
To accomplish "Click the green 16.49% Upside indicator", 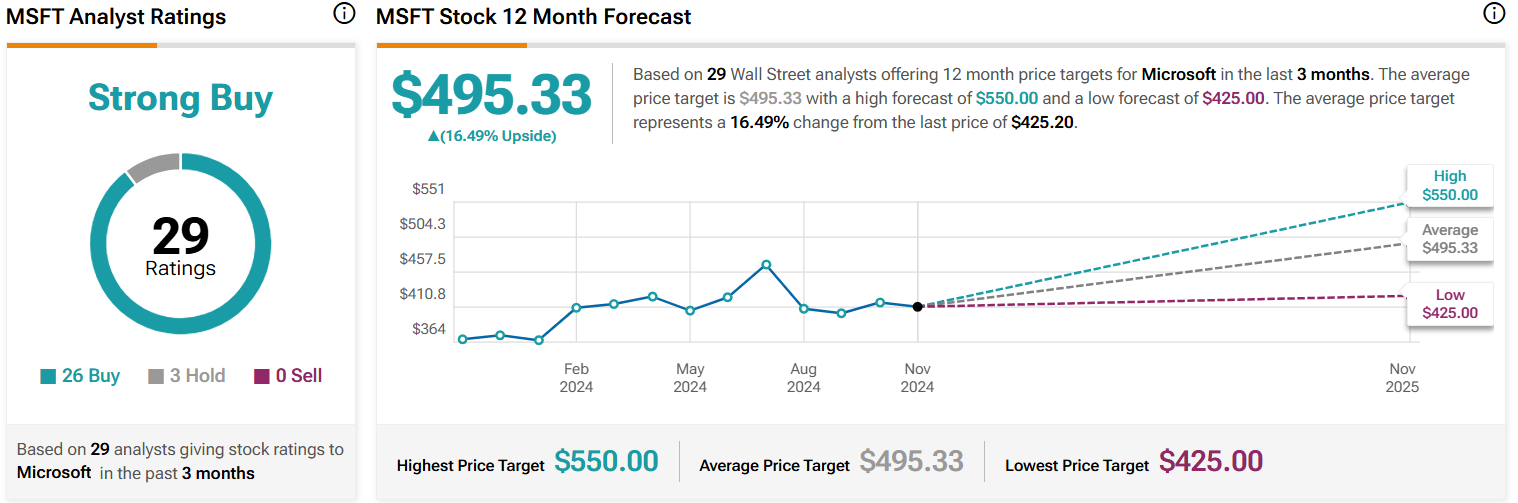I will tap(491, 136).
